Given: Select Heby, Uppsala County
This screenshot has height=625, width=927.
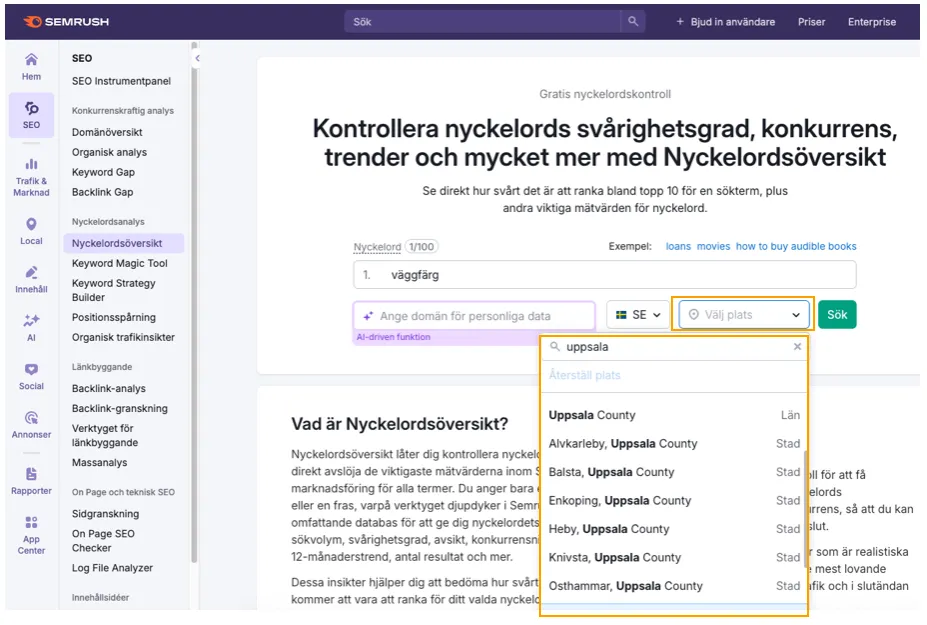Looking at the screenshot, I should 674,529.
